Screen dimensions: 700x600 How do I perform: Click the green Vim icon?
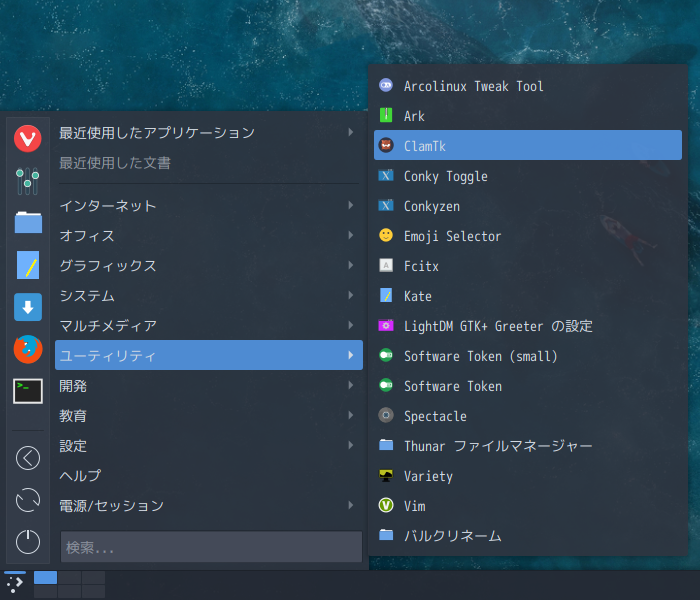pyautogui.click(x=386, y=505)
